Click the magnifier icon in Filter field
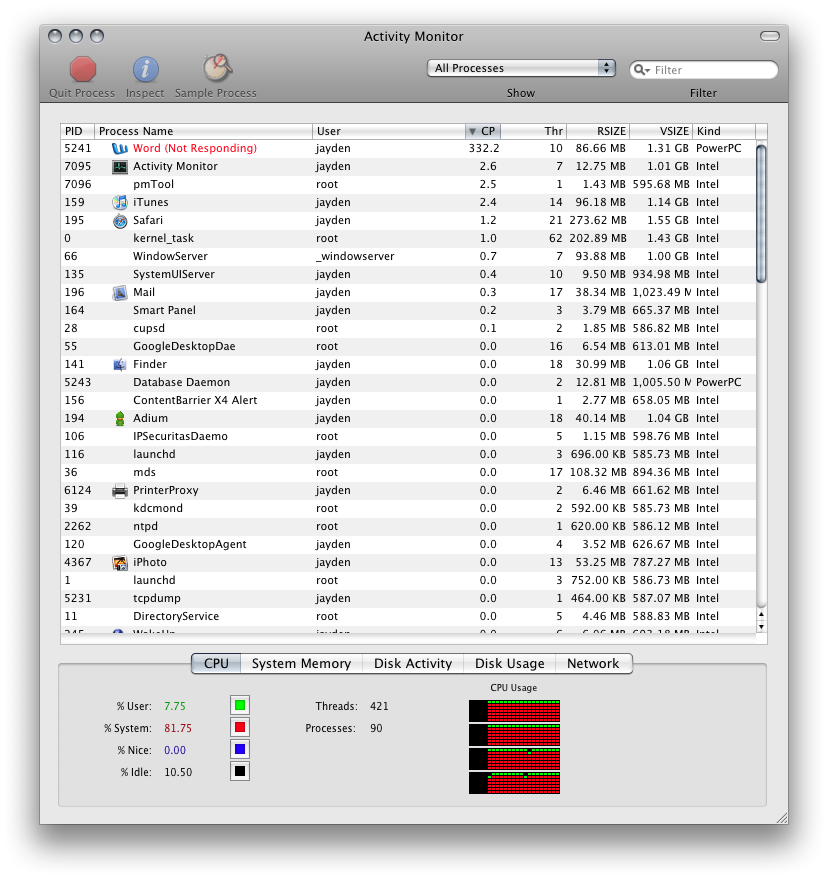 point(641,70)
